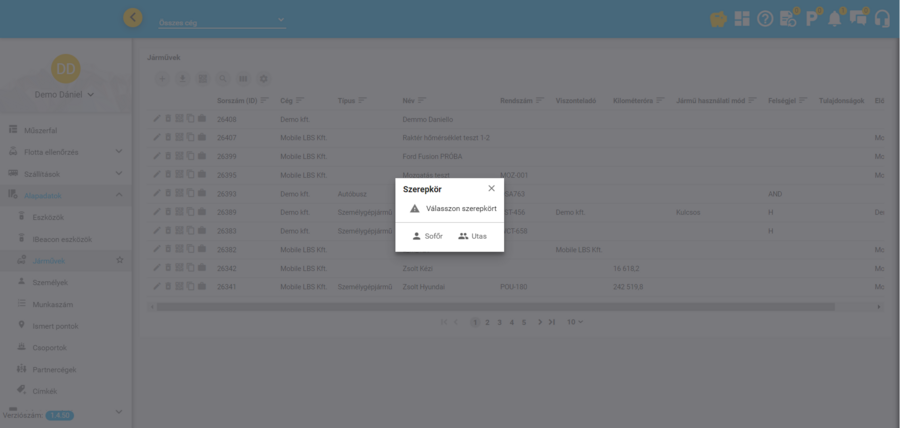
Task: Collapse the Alapadatok menu section
Action: [118, 195]
